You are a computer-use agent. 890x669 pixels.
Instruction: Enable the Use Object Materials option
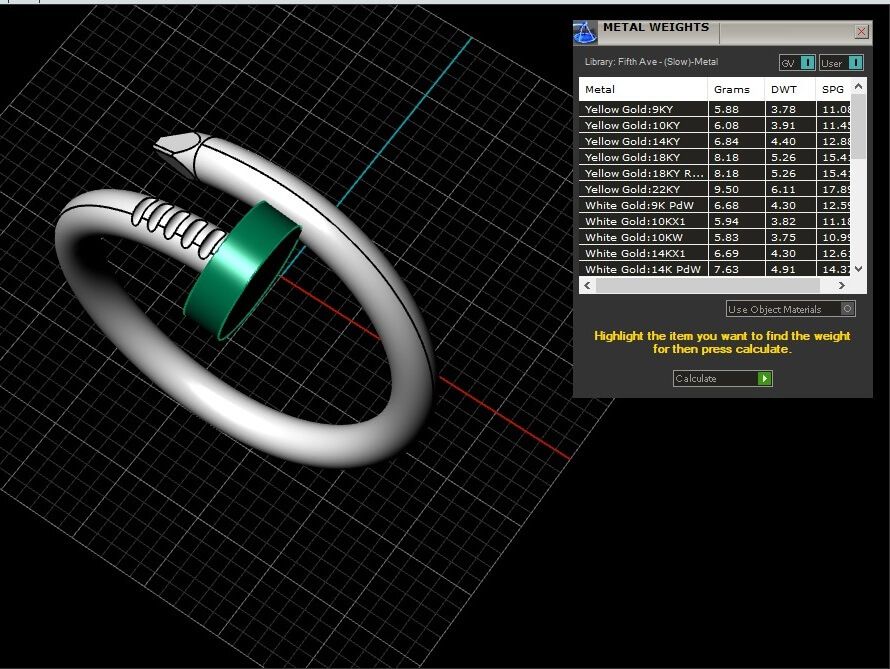point(790,309)
